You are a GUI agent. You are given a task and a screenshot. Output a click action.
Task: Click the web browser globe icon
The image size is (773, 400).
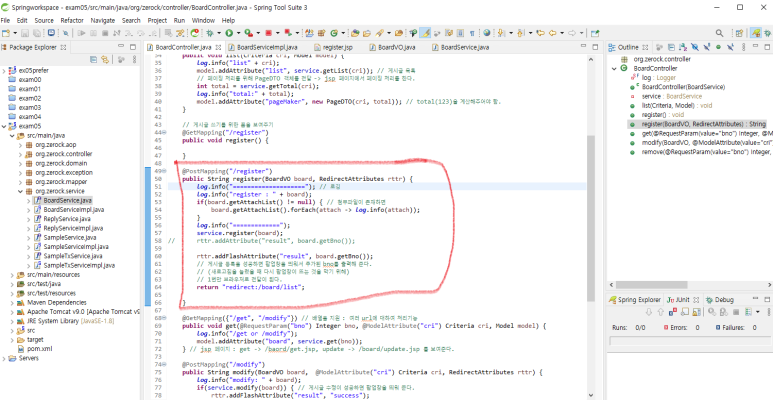pos(487,33)
